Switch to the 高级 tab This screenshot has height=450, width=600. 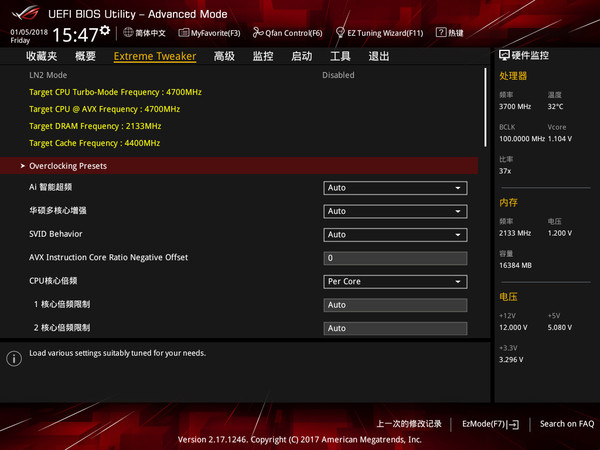(224, 56)
